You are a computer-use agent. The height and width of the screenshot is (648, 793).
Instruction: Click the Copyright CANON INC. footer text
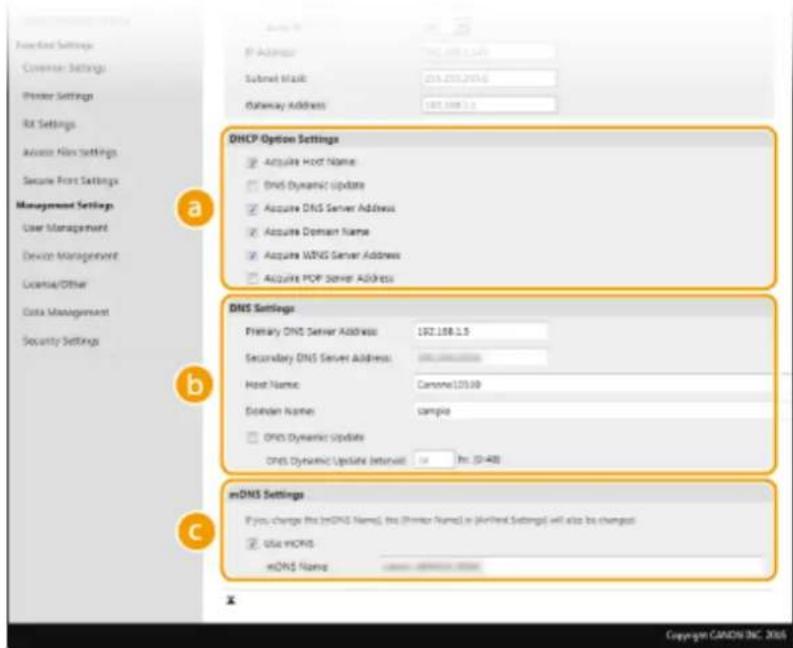(x=724, y=635)
